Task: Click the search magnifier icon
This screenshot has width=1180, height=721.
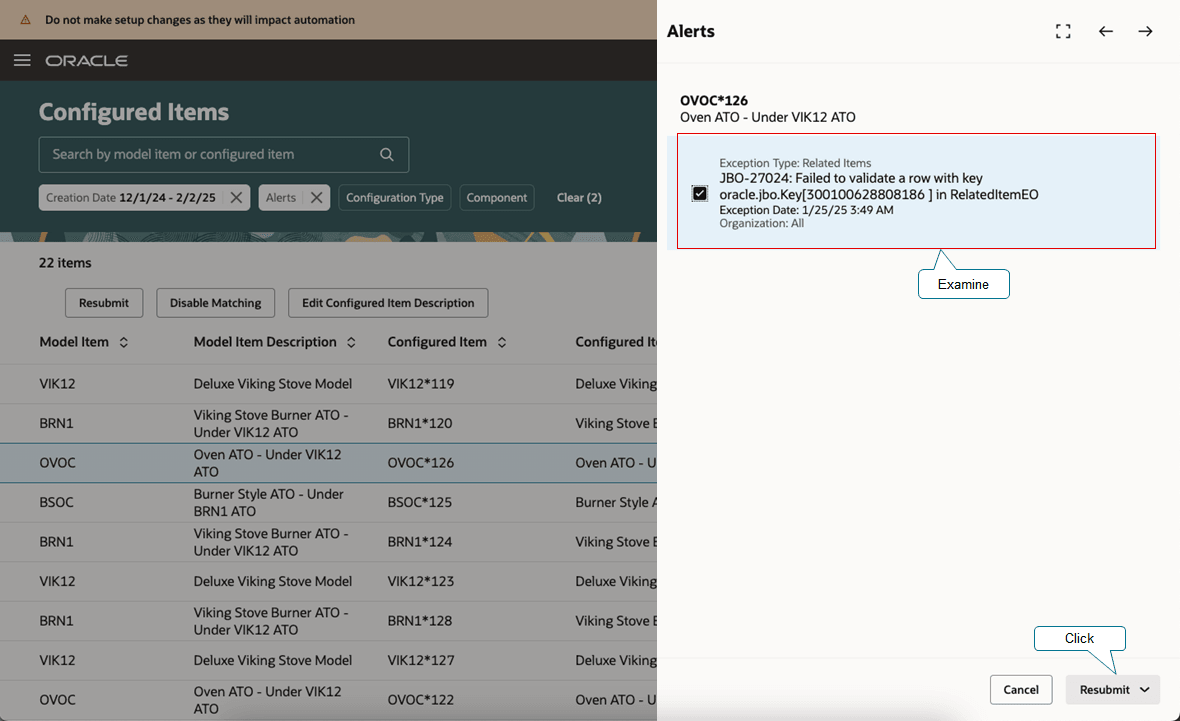Action: (386, 154)
